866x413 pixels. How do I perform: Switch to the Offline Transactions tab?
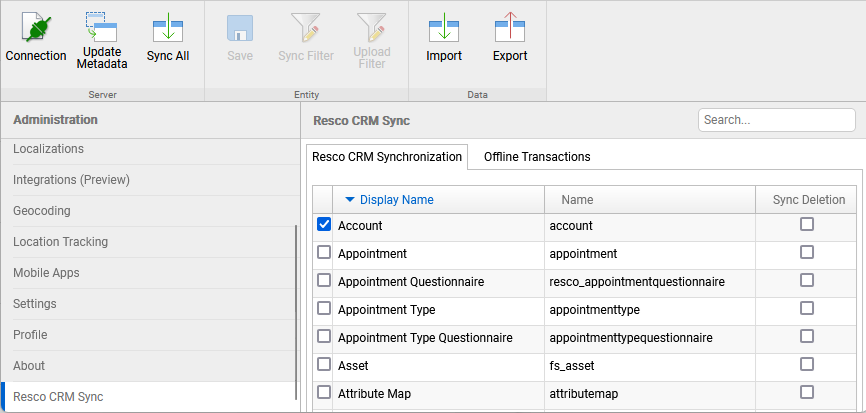point(537,157)
